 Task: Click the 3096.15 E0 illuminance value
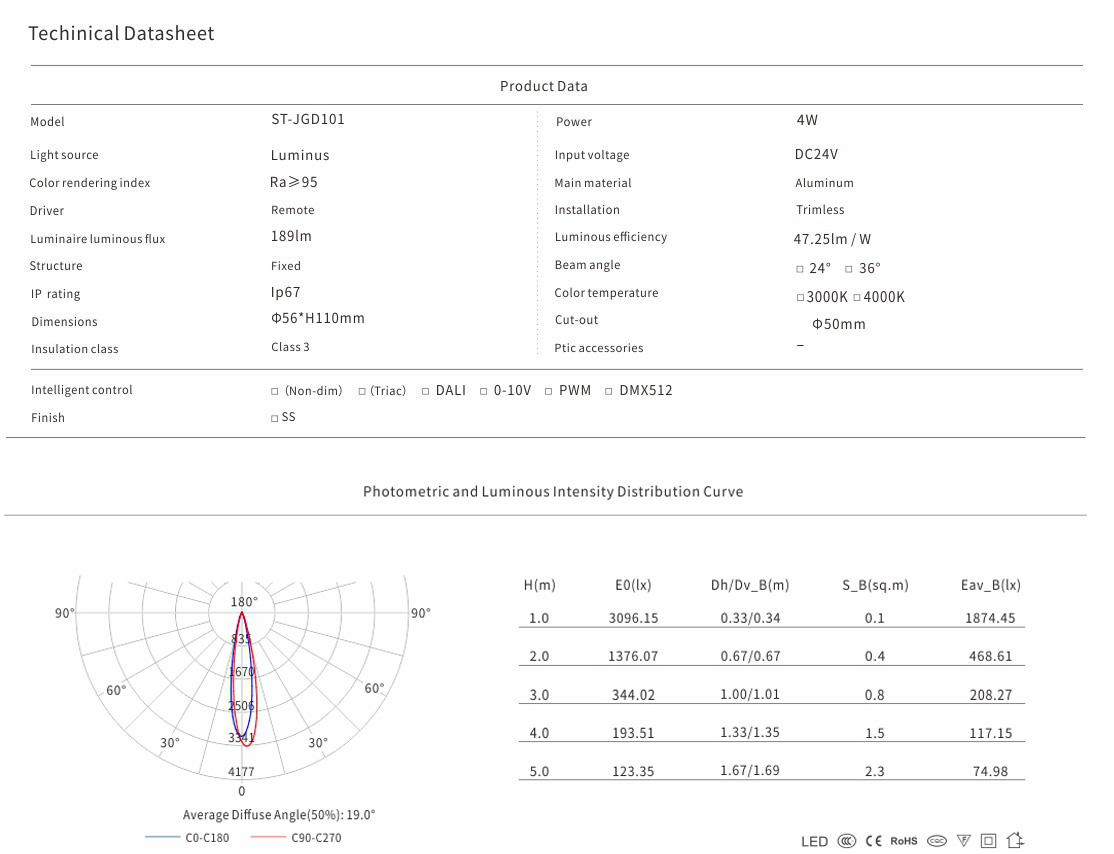point(633,618)
